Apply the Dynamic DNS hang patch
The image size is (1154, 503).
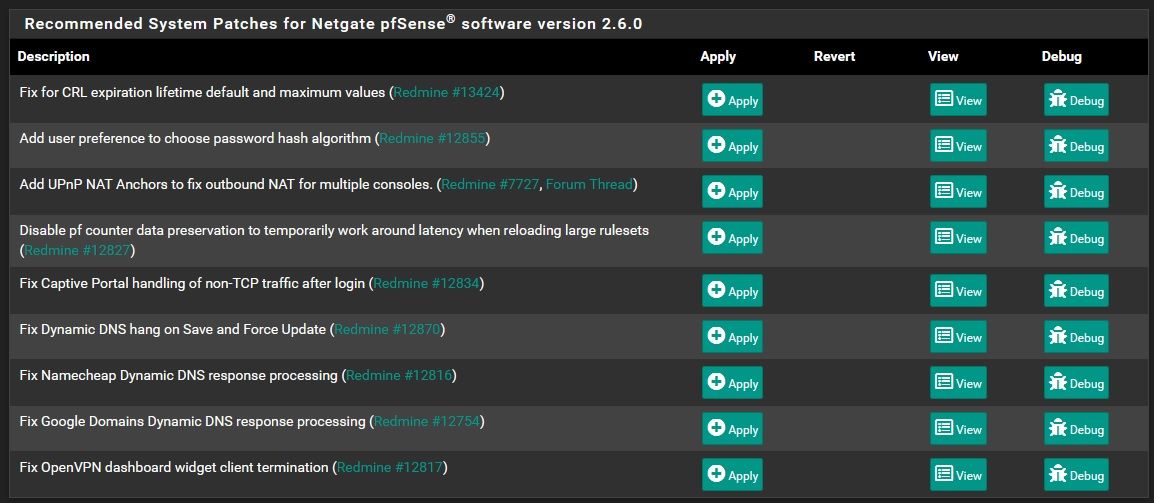732,337
